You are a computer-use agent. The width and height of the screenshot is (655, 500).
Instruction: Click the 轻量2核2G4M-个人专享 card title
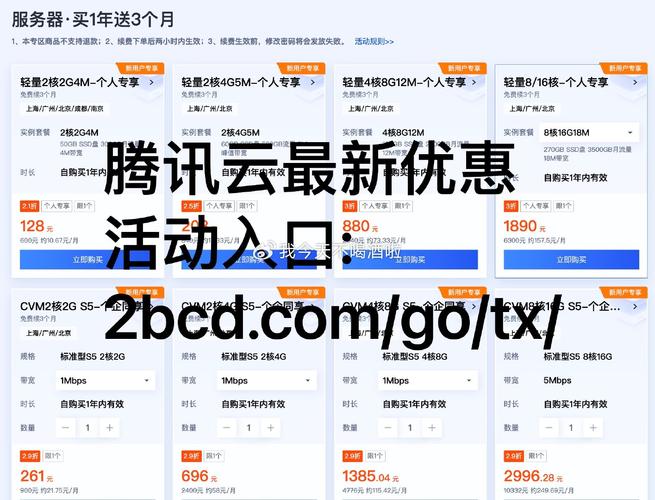(x=79, y=82)
